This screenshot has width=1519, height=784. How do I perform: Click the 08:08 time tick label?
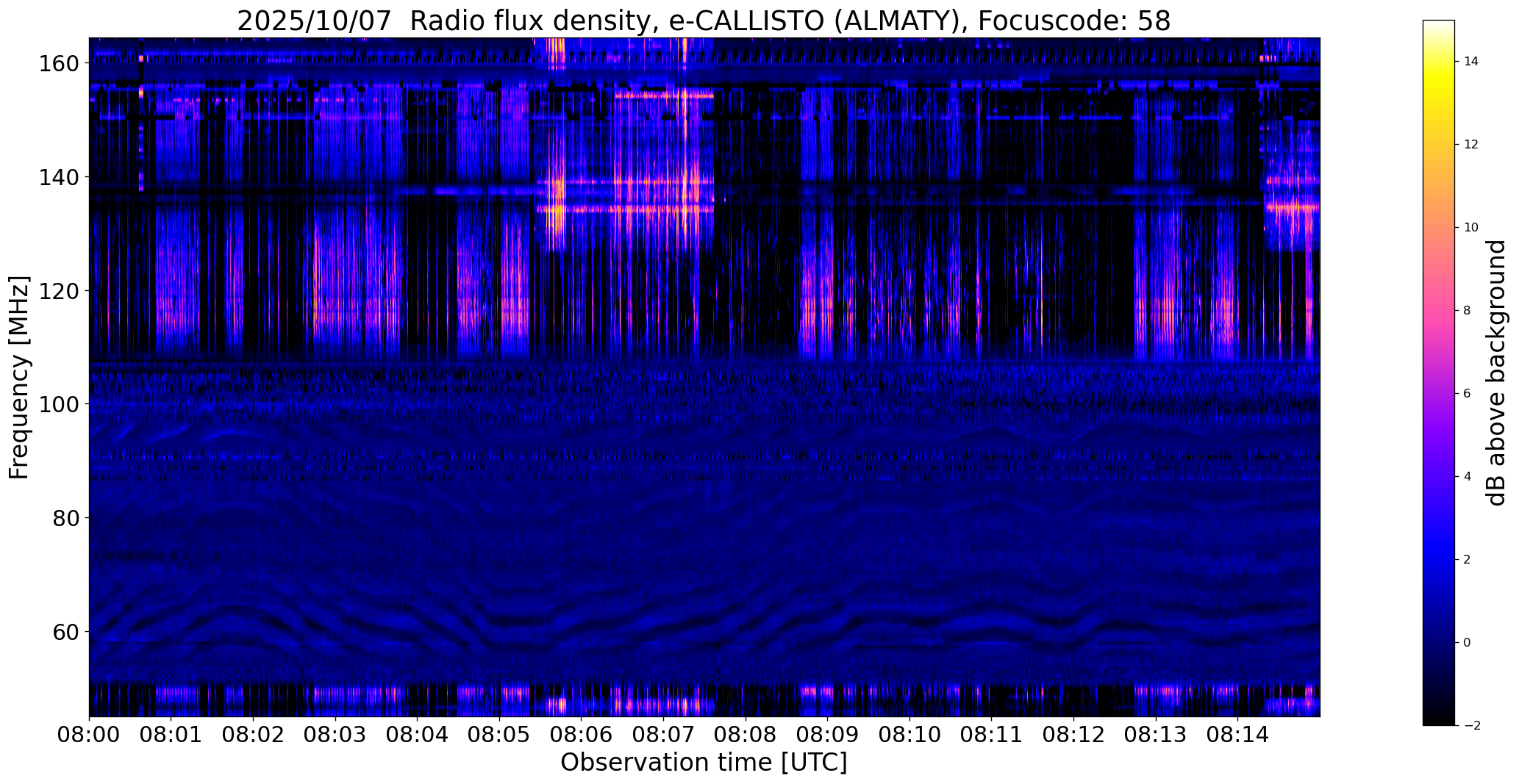click(746, 735)
